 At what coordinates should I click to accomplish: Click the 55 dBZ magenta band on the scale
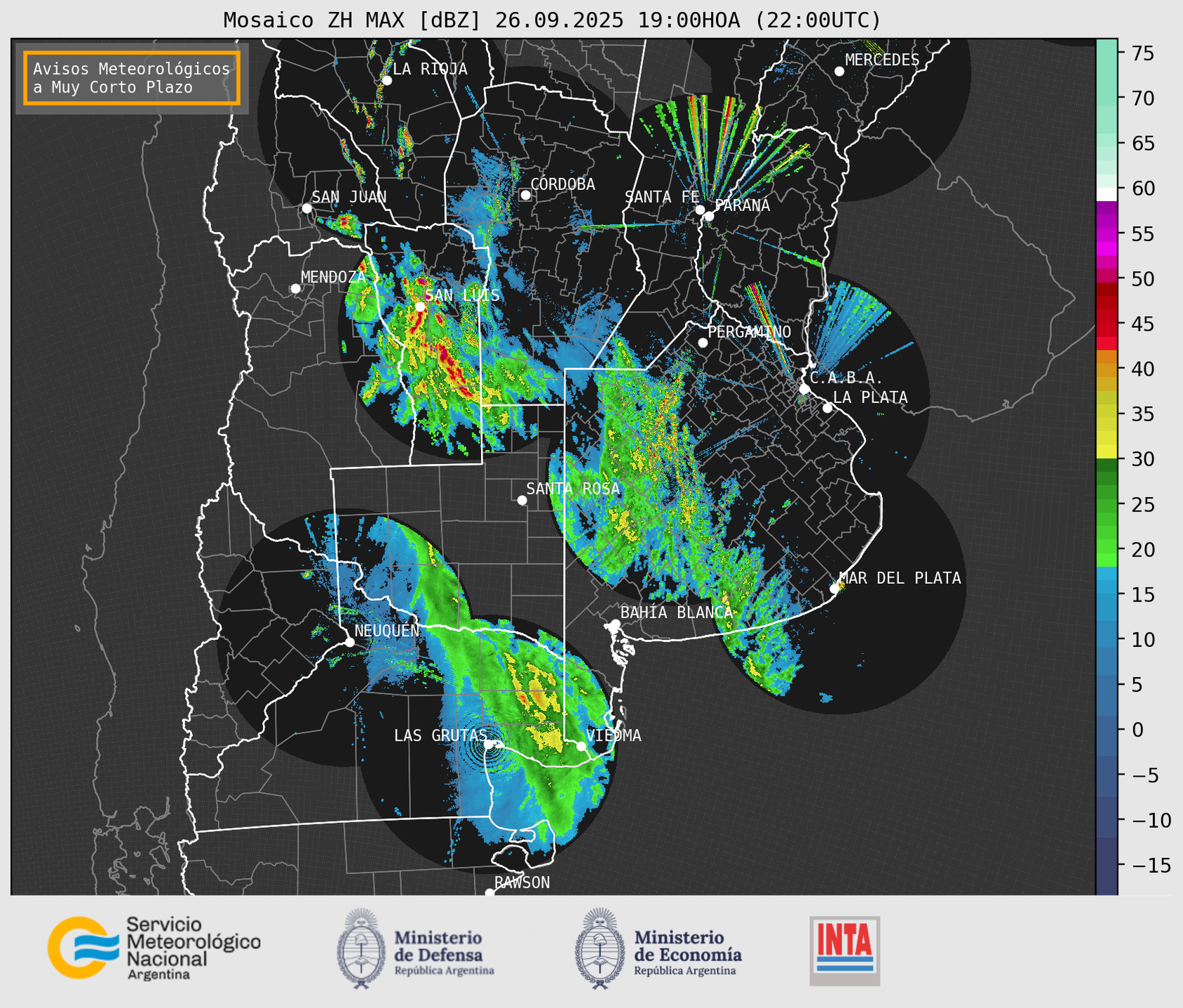pos(1106,233)
